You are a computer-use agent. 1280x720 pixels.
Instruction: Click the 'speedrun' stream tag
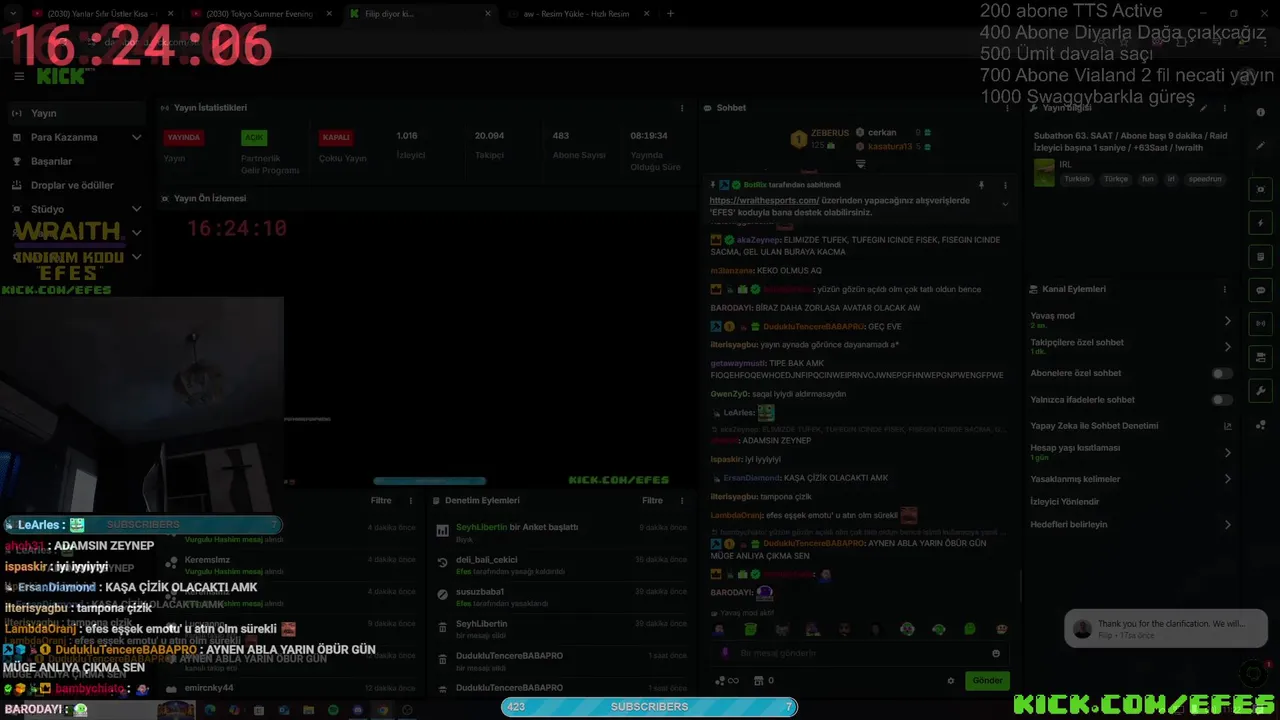pyautogui.click(x=1205, y=179)
